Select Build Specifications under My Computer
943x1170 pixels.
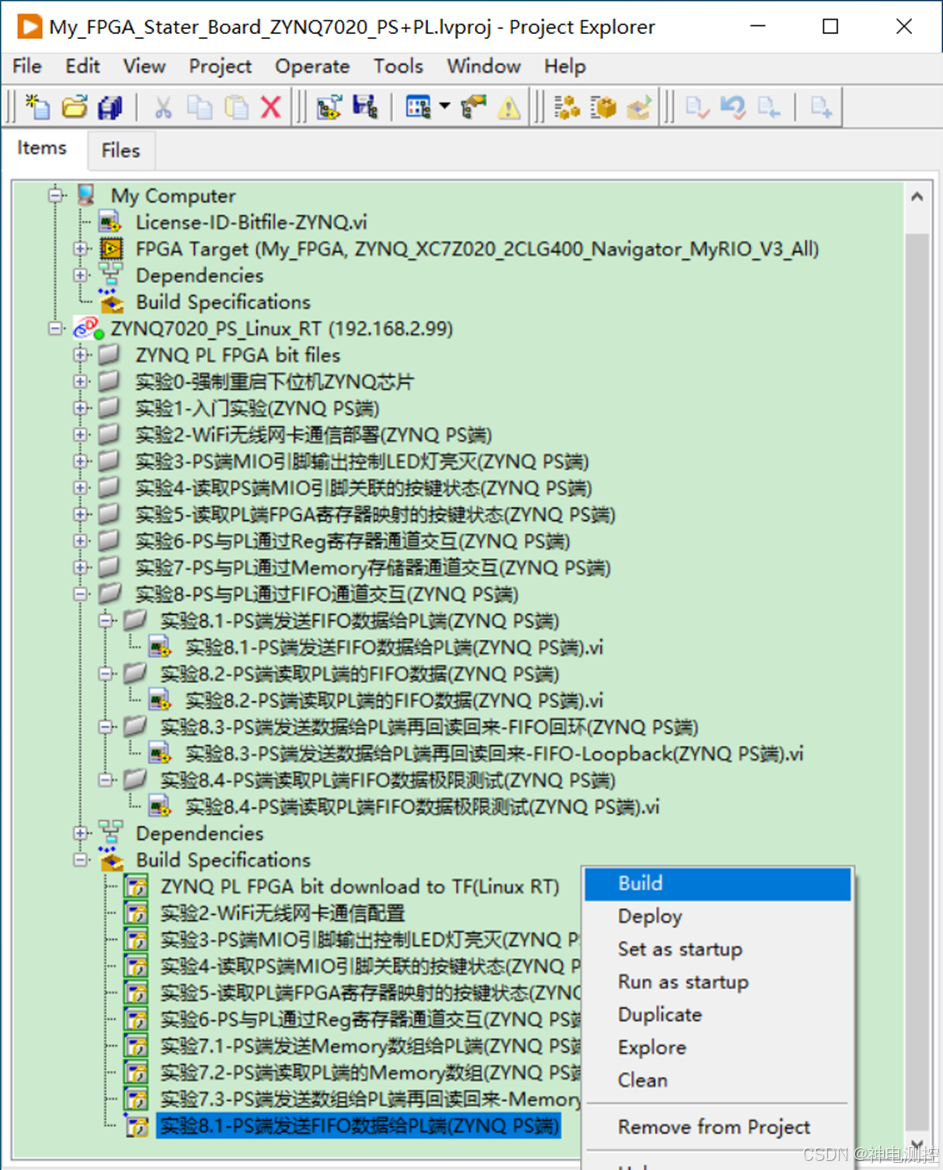coord(223,302)
